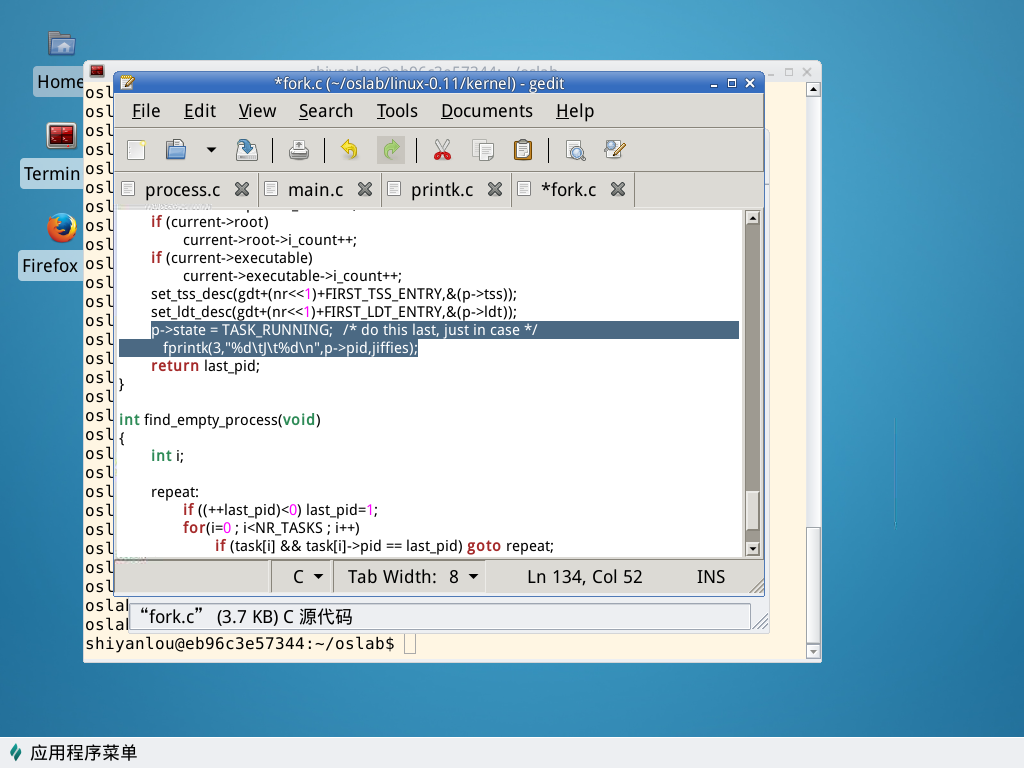Create a new document with toolbar icon
This screenshot has width=1024, height=768.
(136, 150)
